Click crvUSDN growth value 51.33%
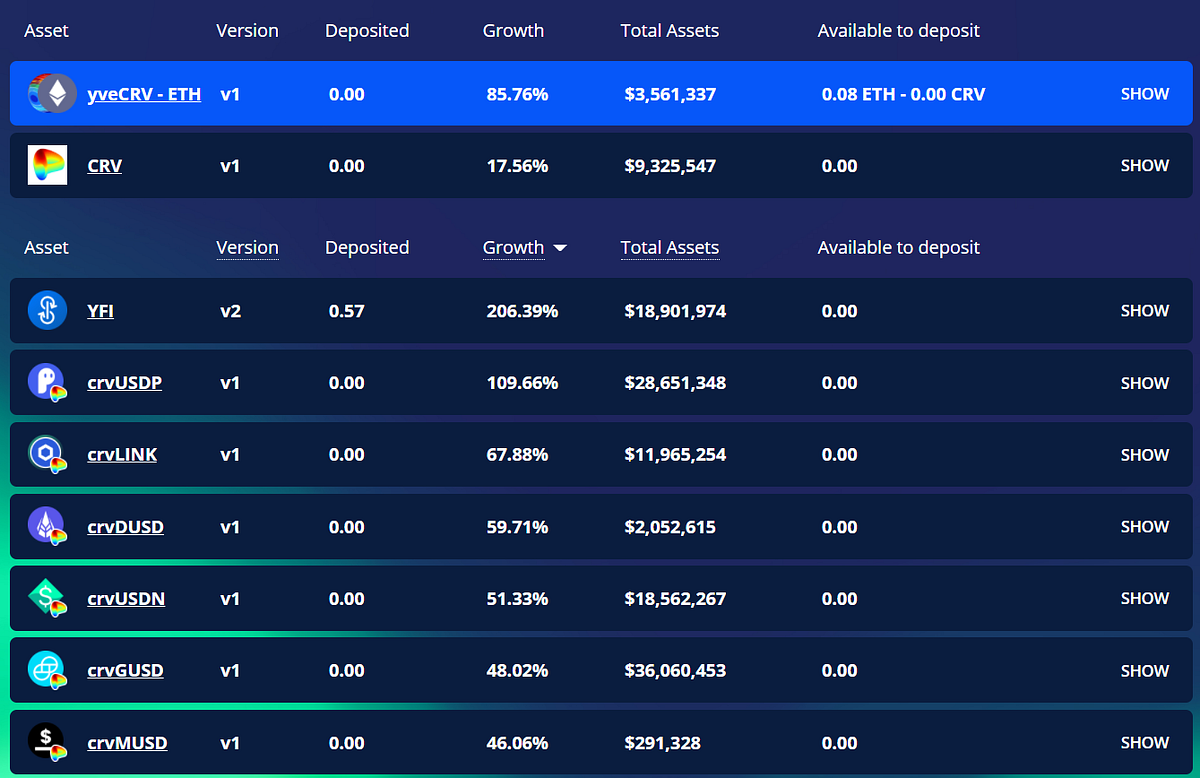The image size is (1200, 778). tap(516, 599)
